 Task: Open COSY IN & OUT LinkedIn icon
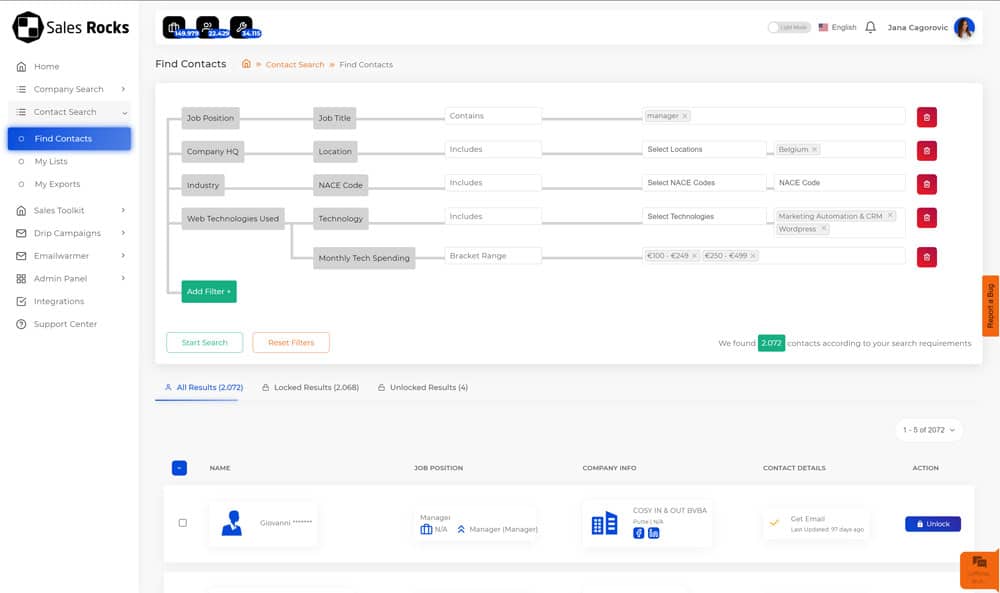coord(653,533)
